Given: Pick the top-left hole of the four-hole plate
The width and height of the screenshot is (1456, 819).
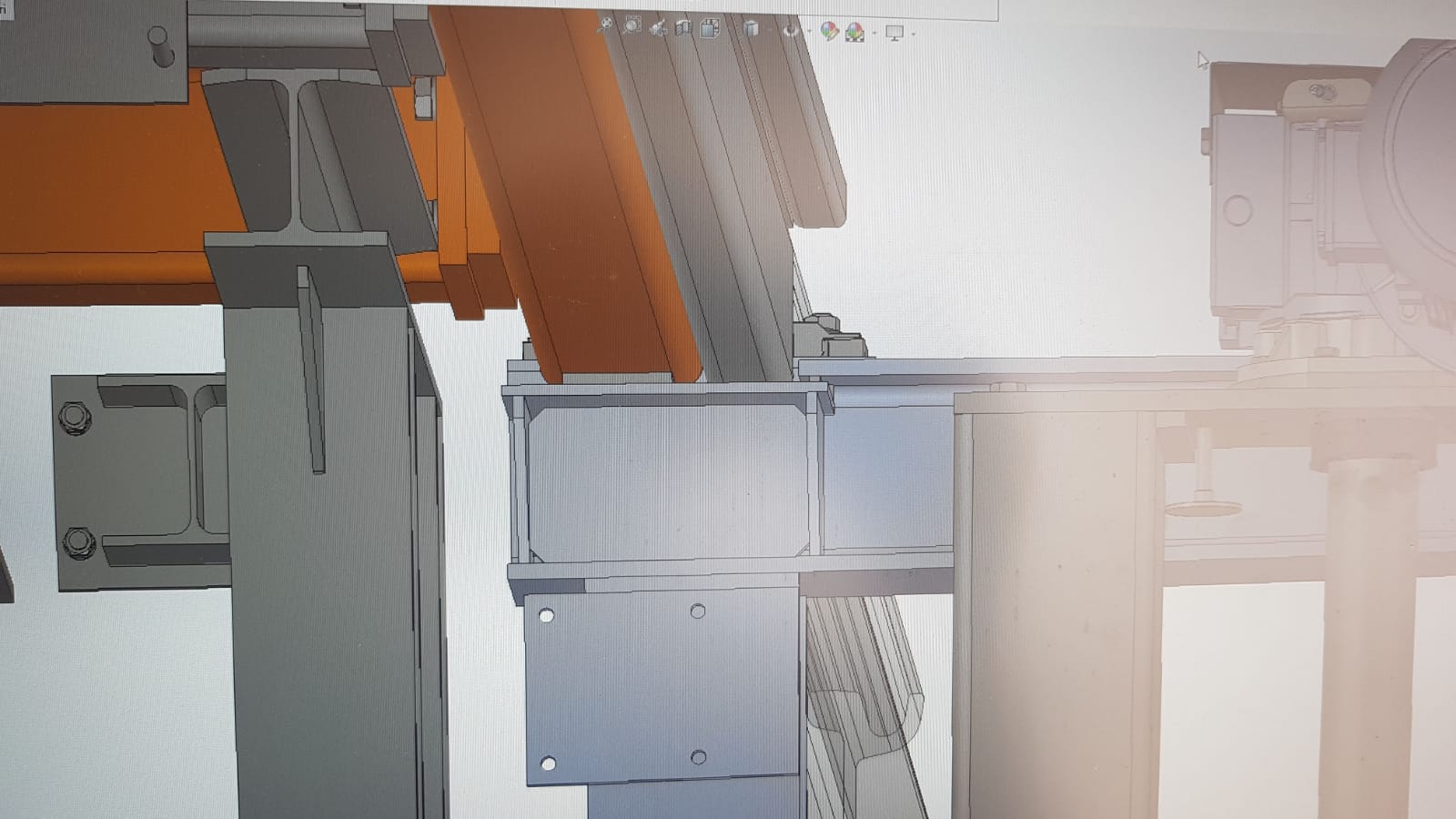Looking at the screenshot, I should point(547,616).
